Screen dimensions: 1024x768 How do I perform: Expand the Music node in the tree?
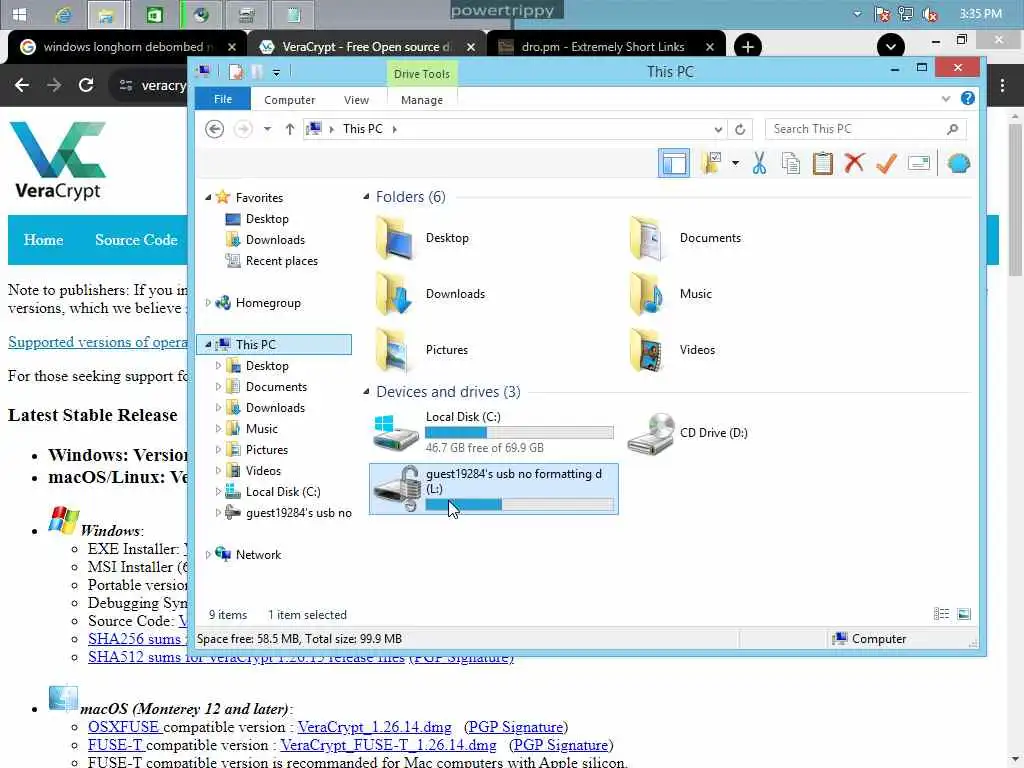pos(218,428)
